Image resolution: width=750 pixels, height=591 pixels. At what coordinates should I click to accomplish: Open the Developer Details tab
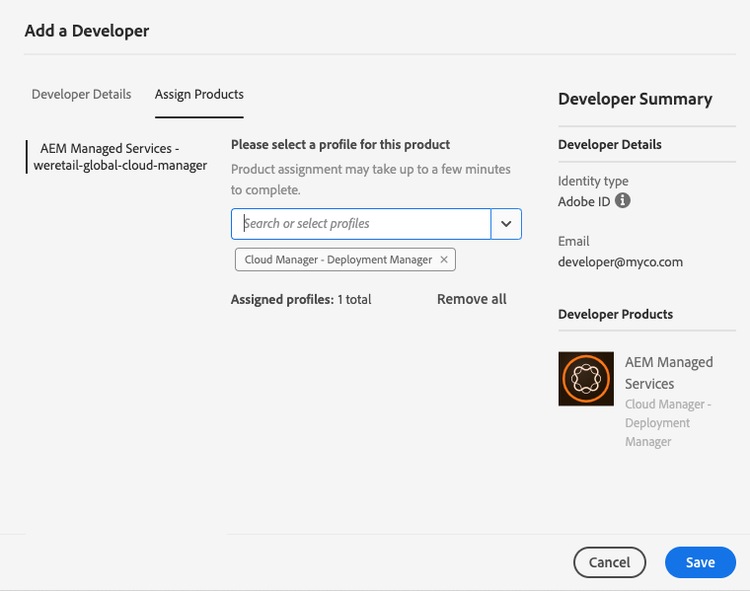point(81,94)
